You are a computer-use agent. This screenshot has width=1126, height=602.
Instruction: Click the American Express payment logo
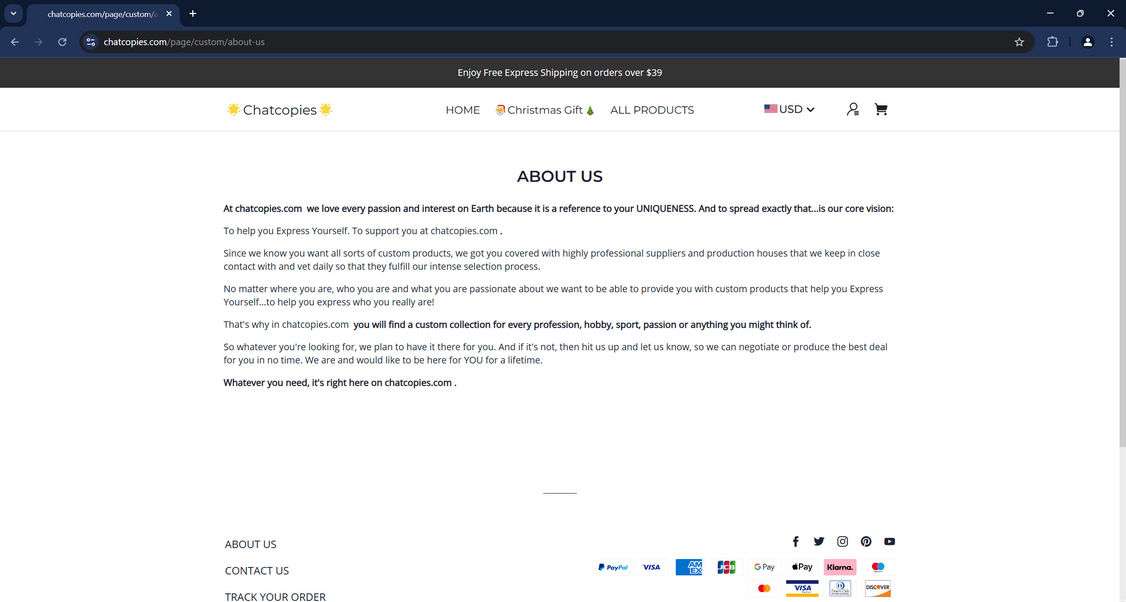click(689, 568)
